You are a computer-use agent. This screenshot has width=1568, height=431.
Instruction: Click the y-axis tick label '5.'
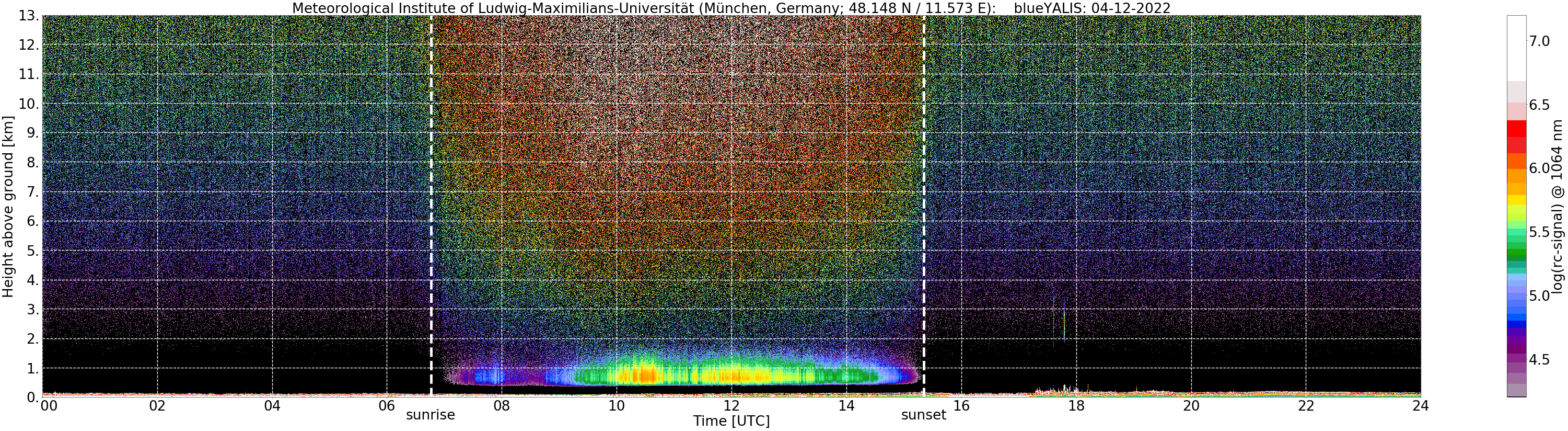pos(32,251)
